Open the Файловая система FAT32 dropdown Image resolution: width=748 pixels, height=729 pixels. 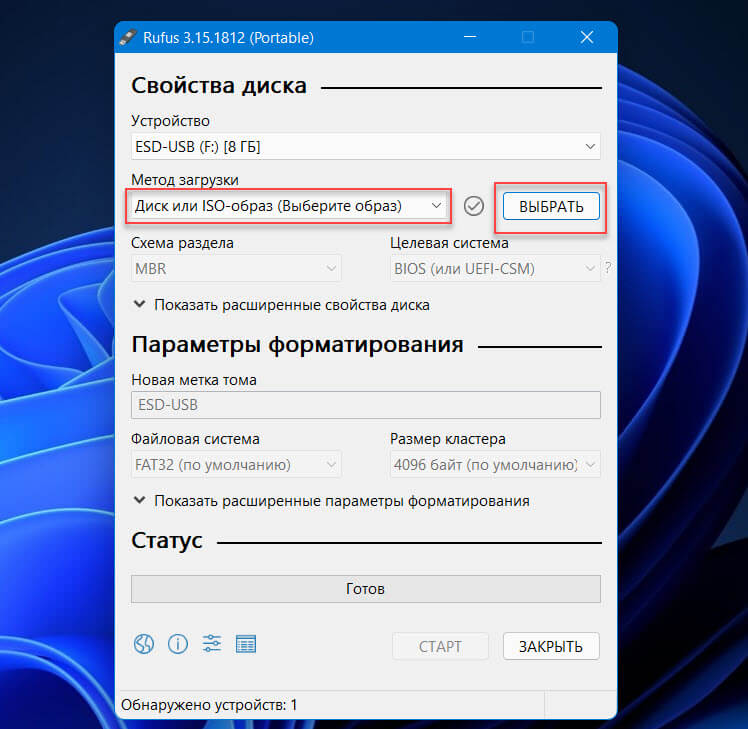(236, 464)
